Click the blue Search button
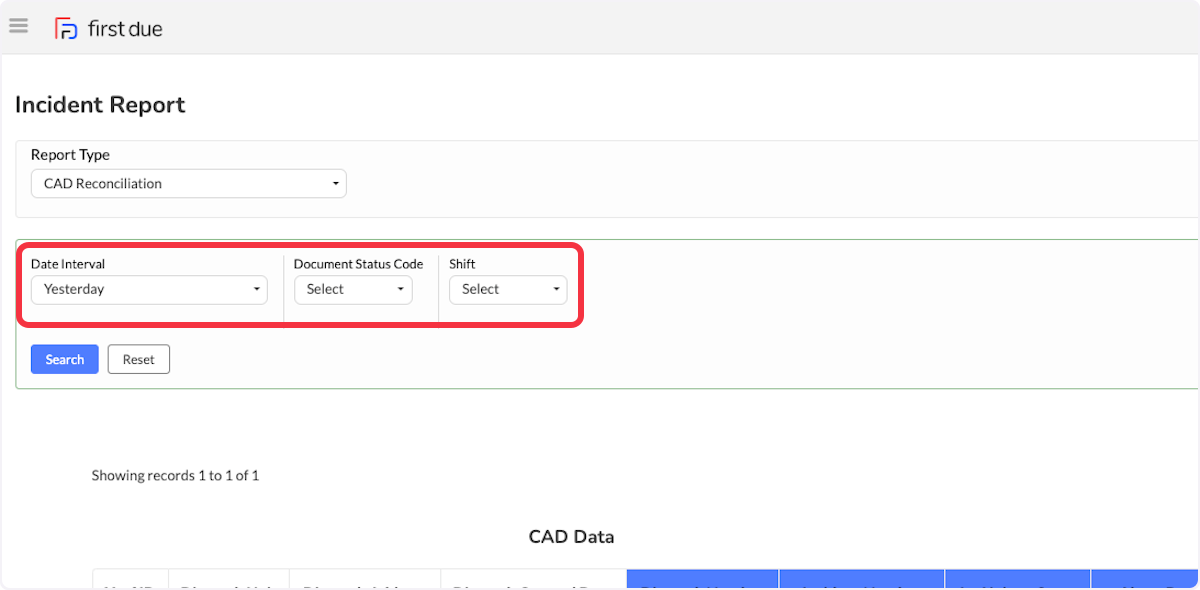The width and height of the screenshot is (1200, 590). (x=65, y=359)
